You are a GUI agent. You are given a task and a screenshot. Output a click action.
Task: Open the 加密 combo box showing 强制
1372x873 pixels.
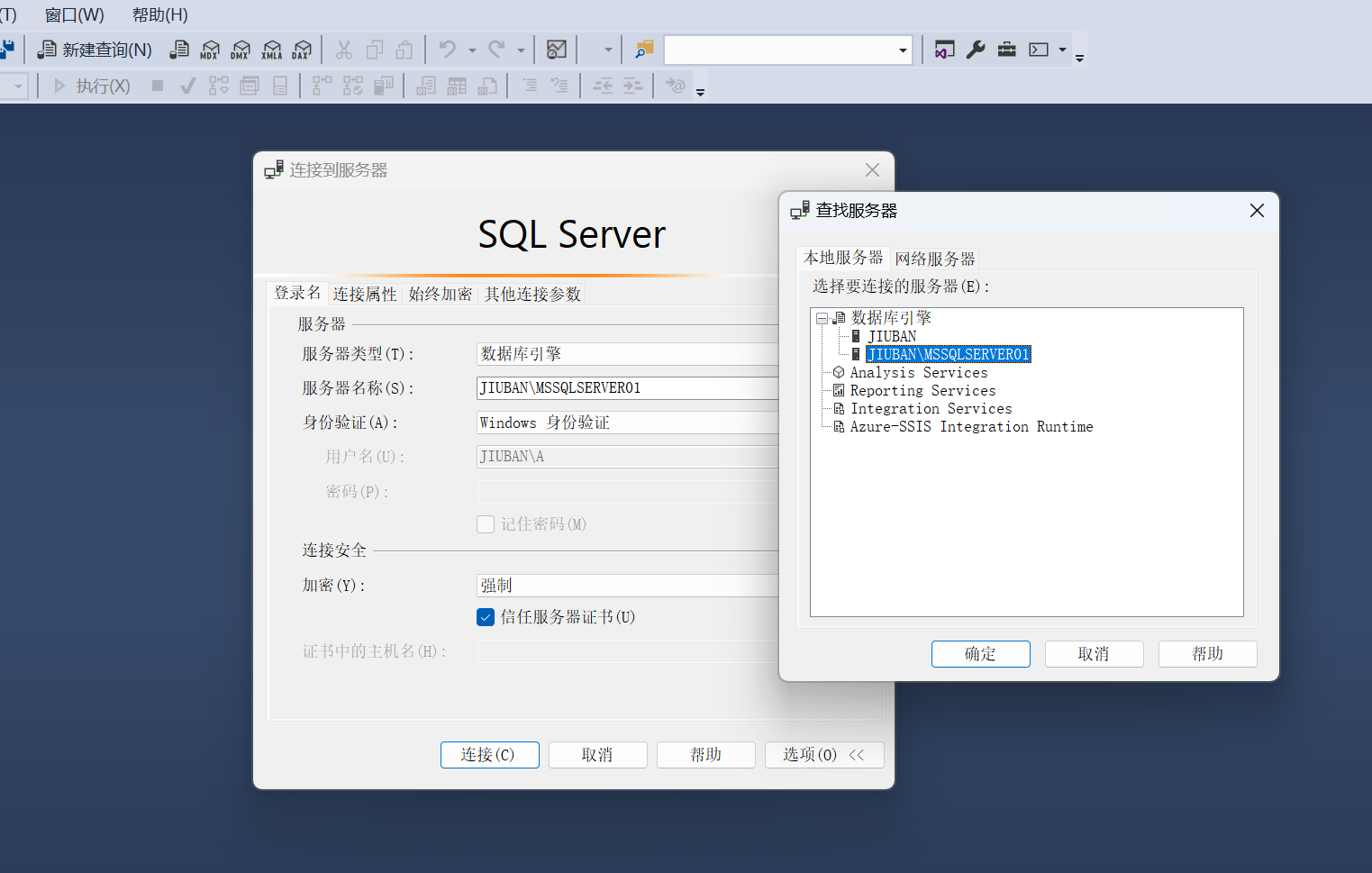pyautogui.click(x=627, y=586)
